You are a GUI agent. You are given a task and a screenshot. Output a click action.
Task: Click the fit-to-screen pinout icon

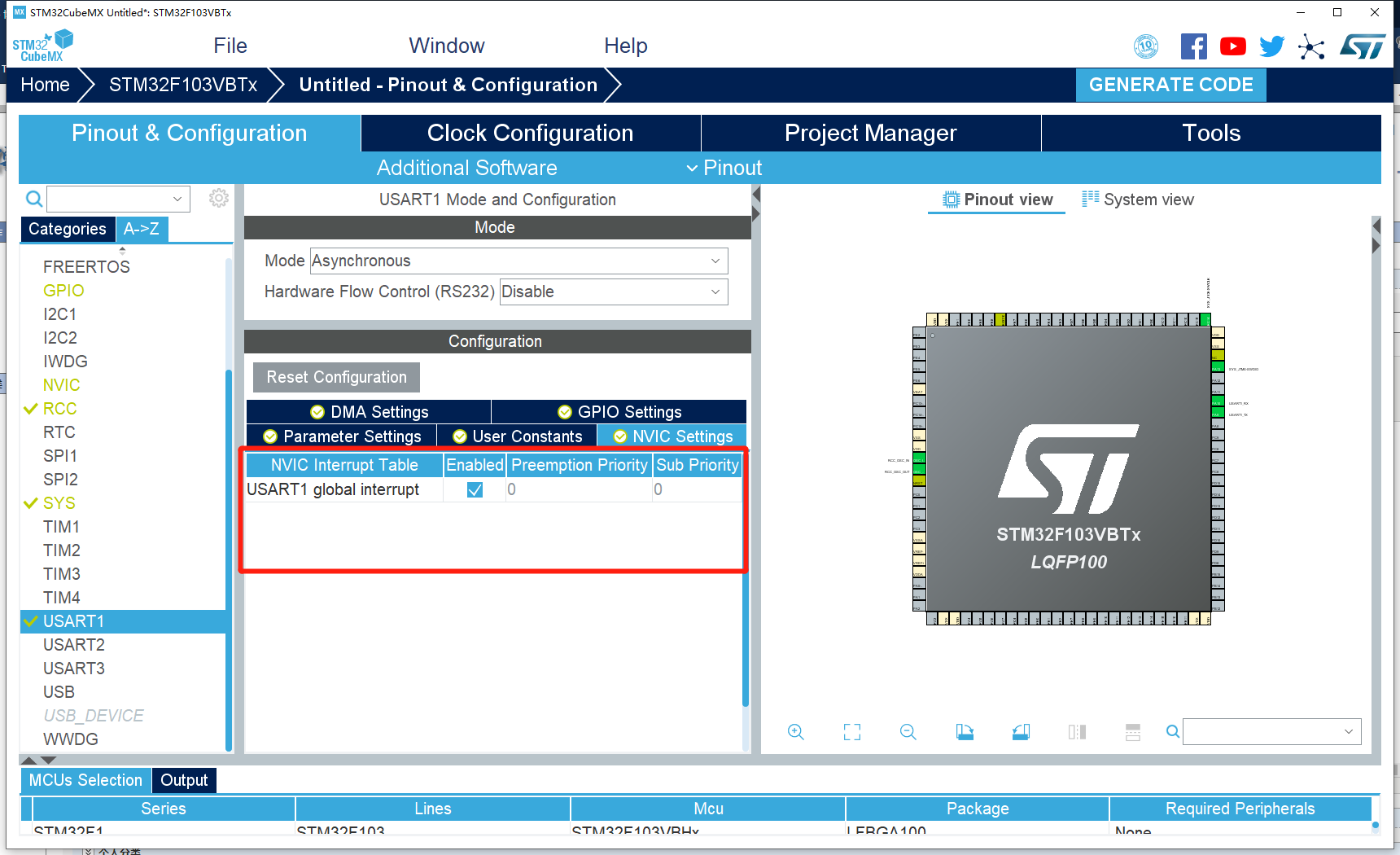[x=851, y=732]
